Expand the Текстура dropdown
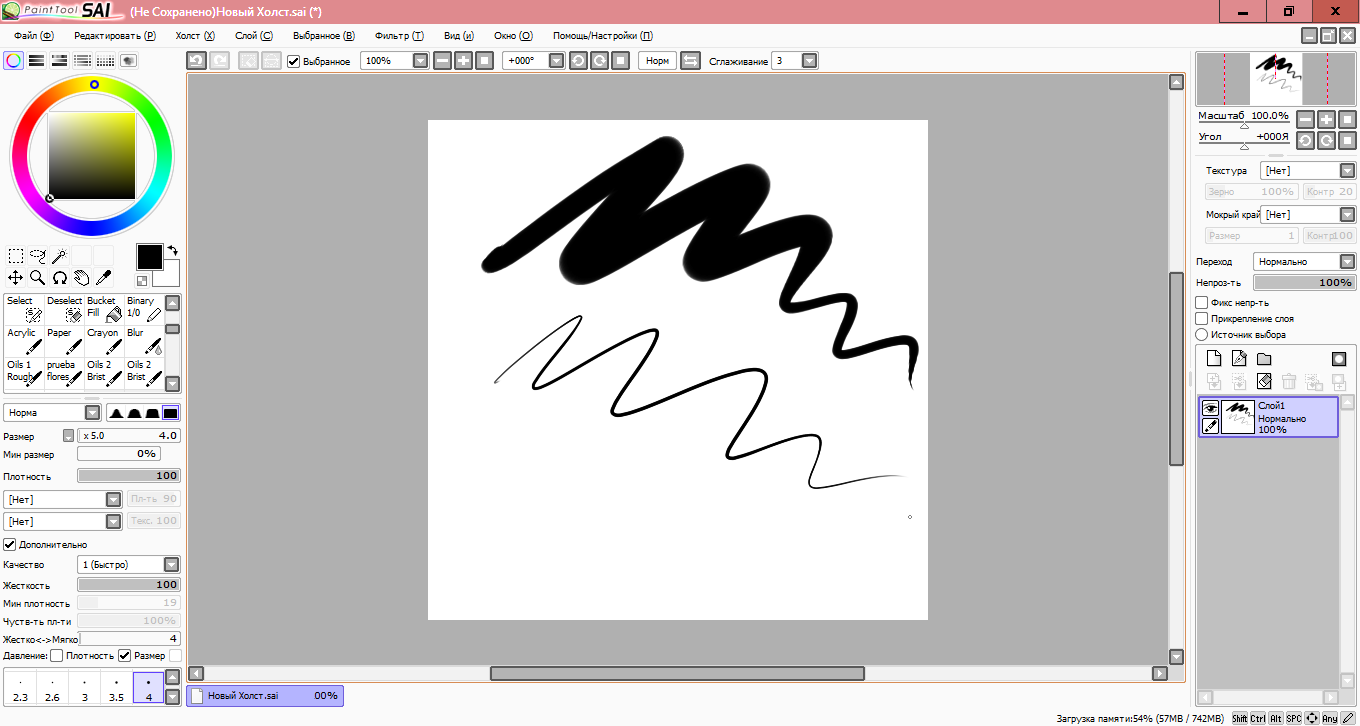Screen dimensions: 1360x726 click(1347, 171)
